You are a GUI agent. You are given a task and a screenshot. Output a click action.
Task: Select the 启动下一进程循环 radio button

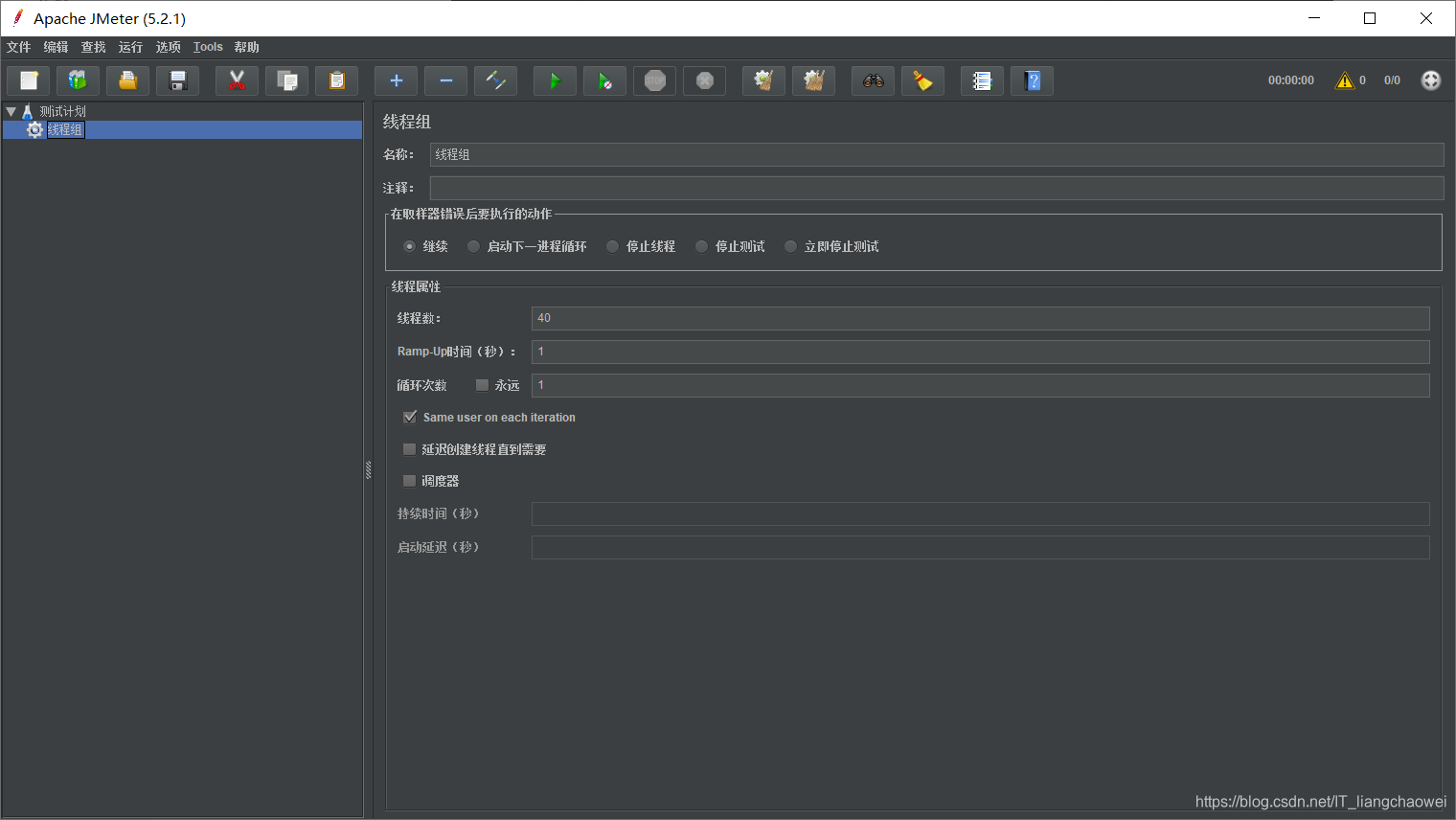click(x=473, y=246)
